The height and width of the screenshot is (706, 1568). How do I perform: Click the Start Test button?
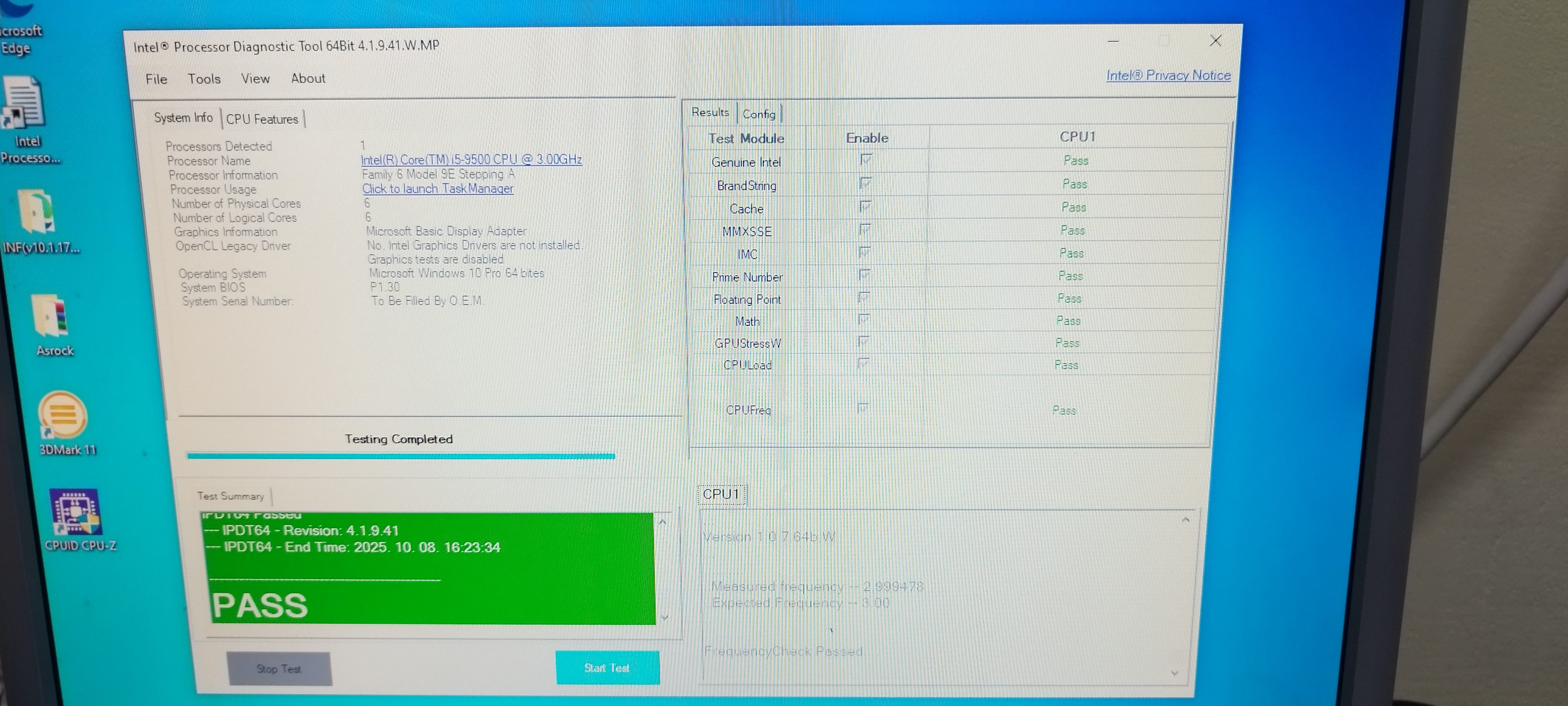pyautogui.click(x=607, y=668)
